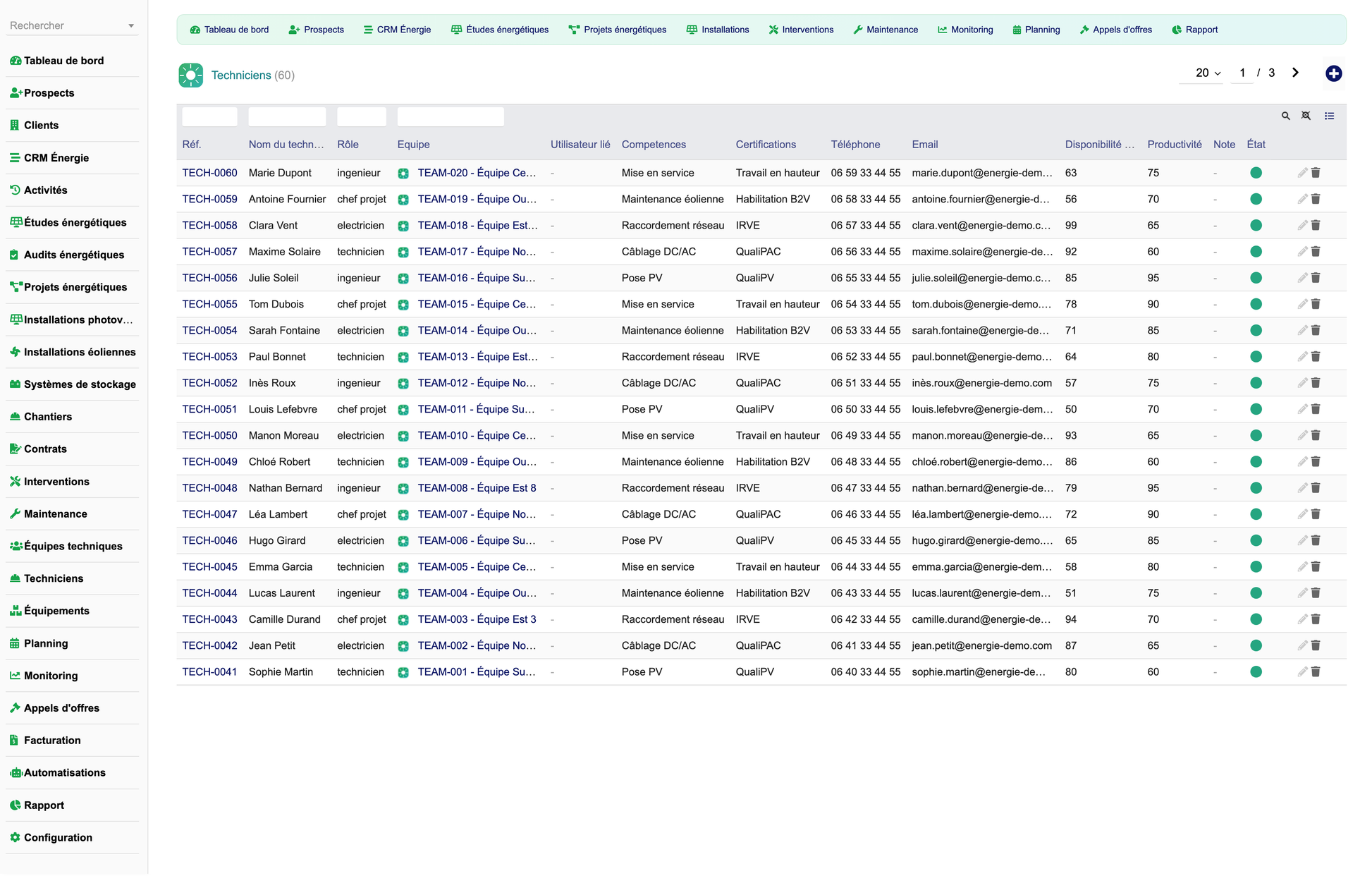Open Clients in the left sidebar
This screenshot has width=1372, height=888.
coord(41,126)
